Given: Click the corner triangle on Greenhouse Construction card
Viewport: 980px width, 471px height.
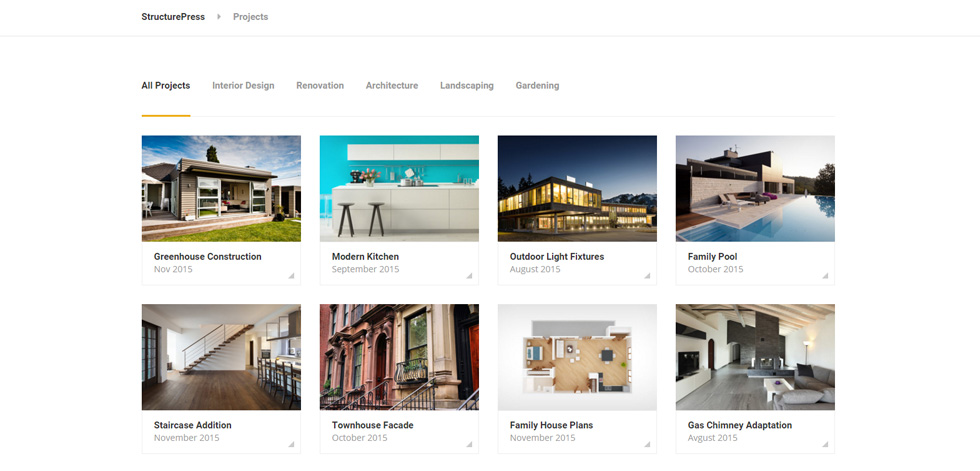Looking at the screenshot, I should click(x=292, y=276).
